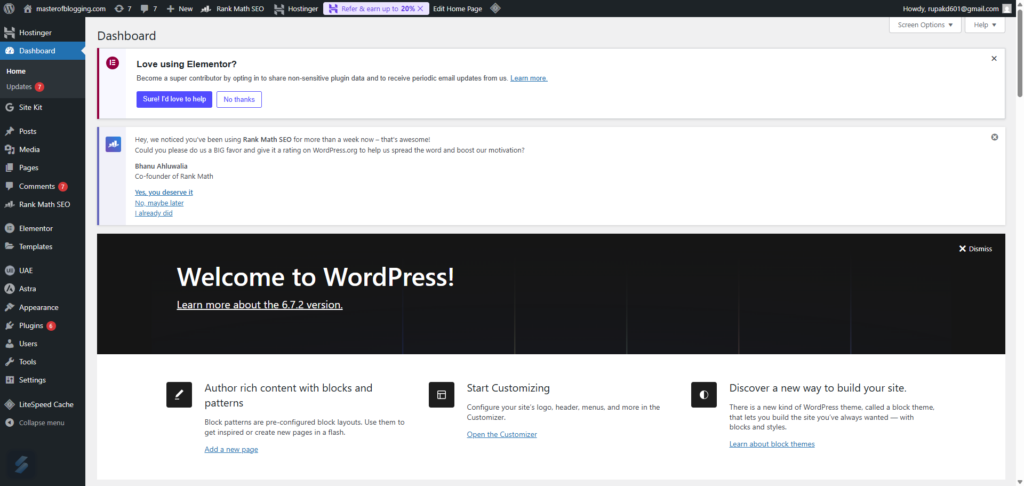Click Add a new page link

[231, 449]
